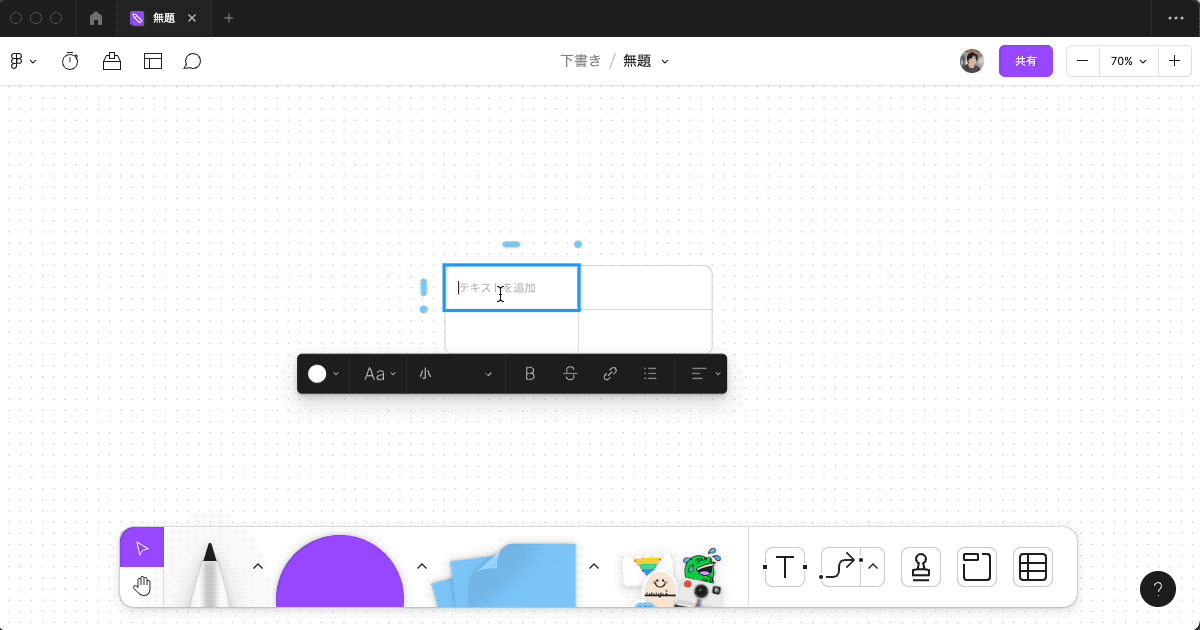Select the hand tool
Screen dimensions: 1200x630
142,587
